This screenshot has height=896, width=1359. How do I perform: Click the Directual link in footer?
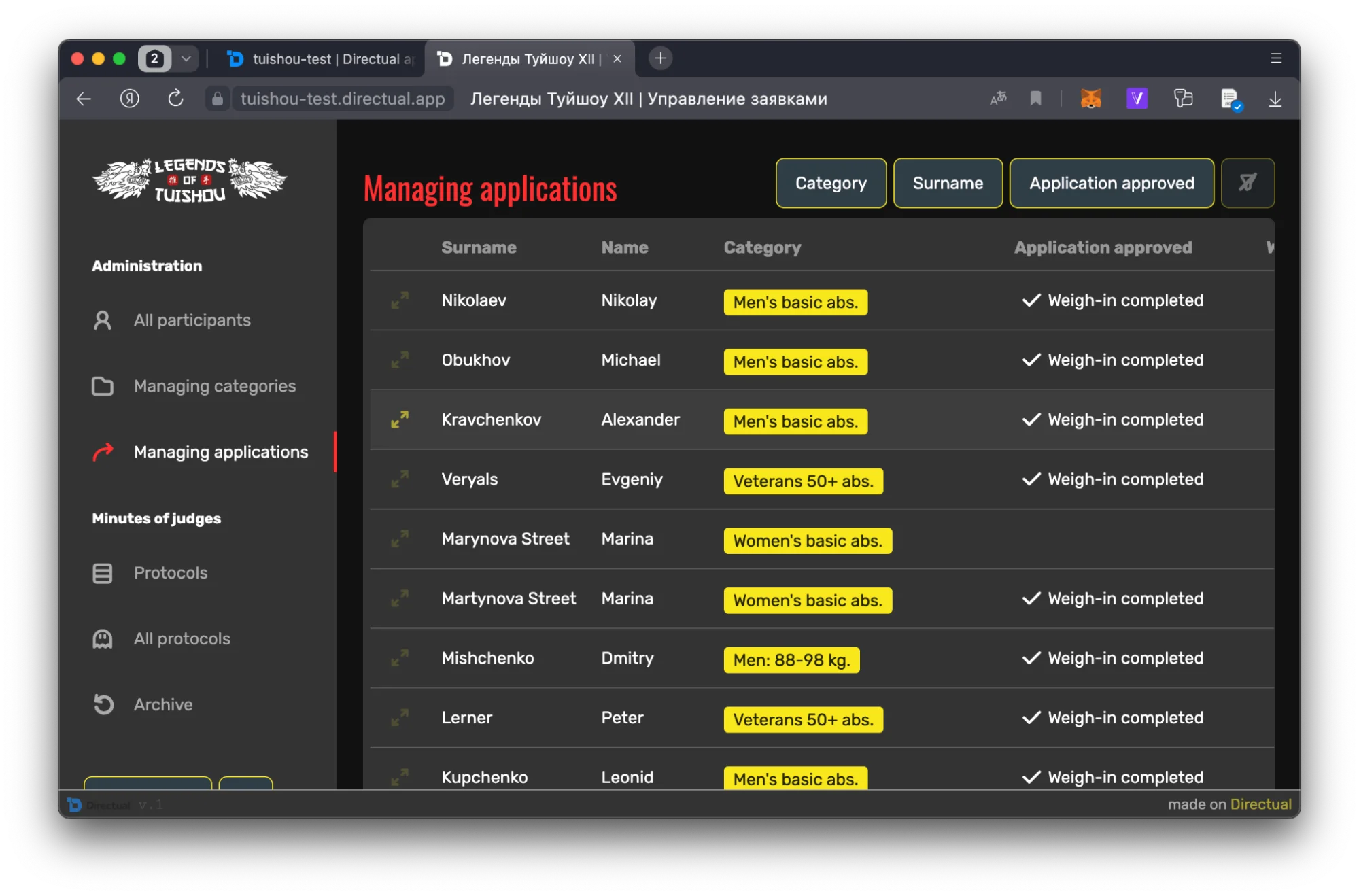tap(1260, 804)
